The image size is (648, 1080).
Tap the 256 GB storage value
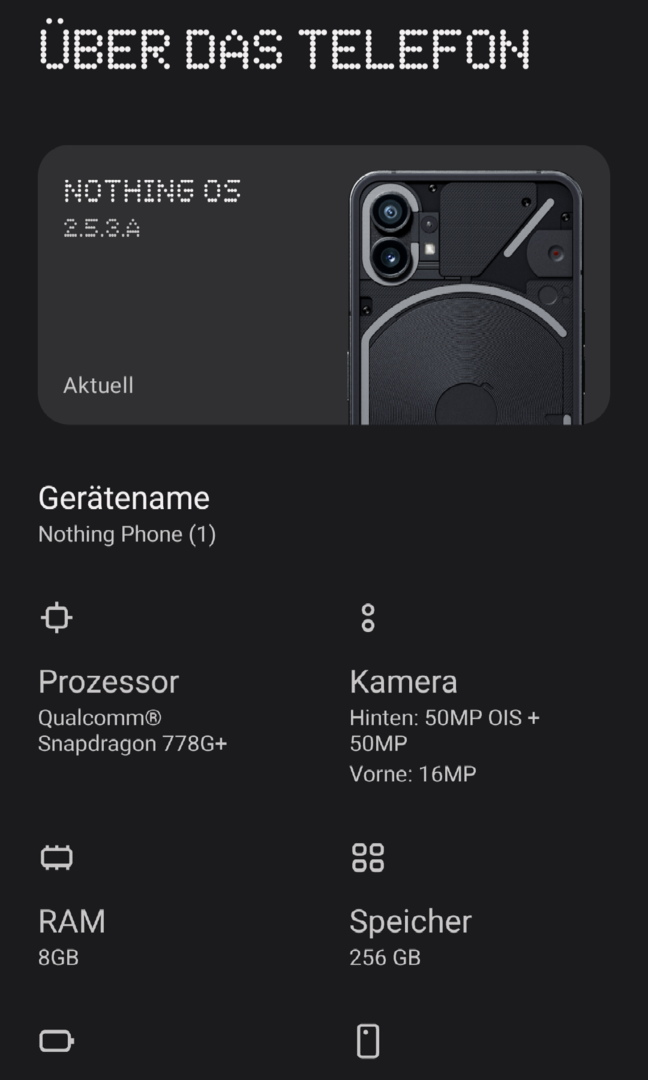coord(385,957)
